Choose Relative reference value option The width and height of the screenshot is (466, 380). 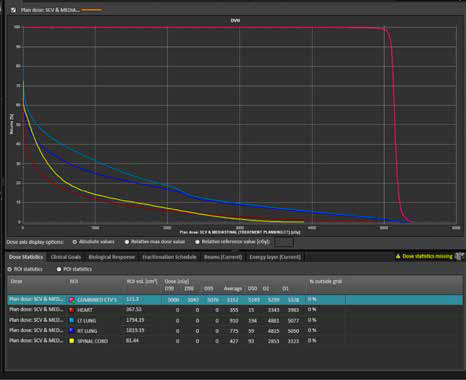click(197, 242)
